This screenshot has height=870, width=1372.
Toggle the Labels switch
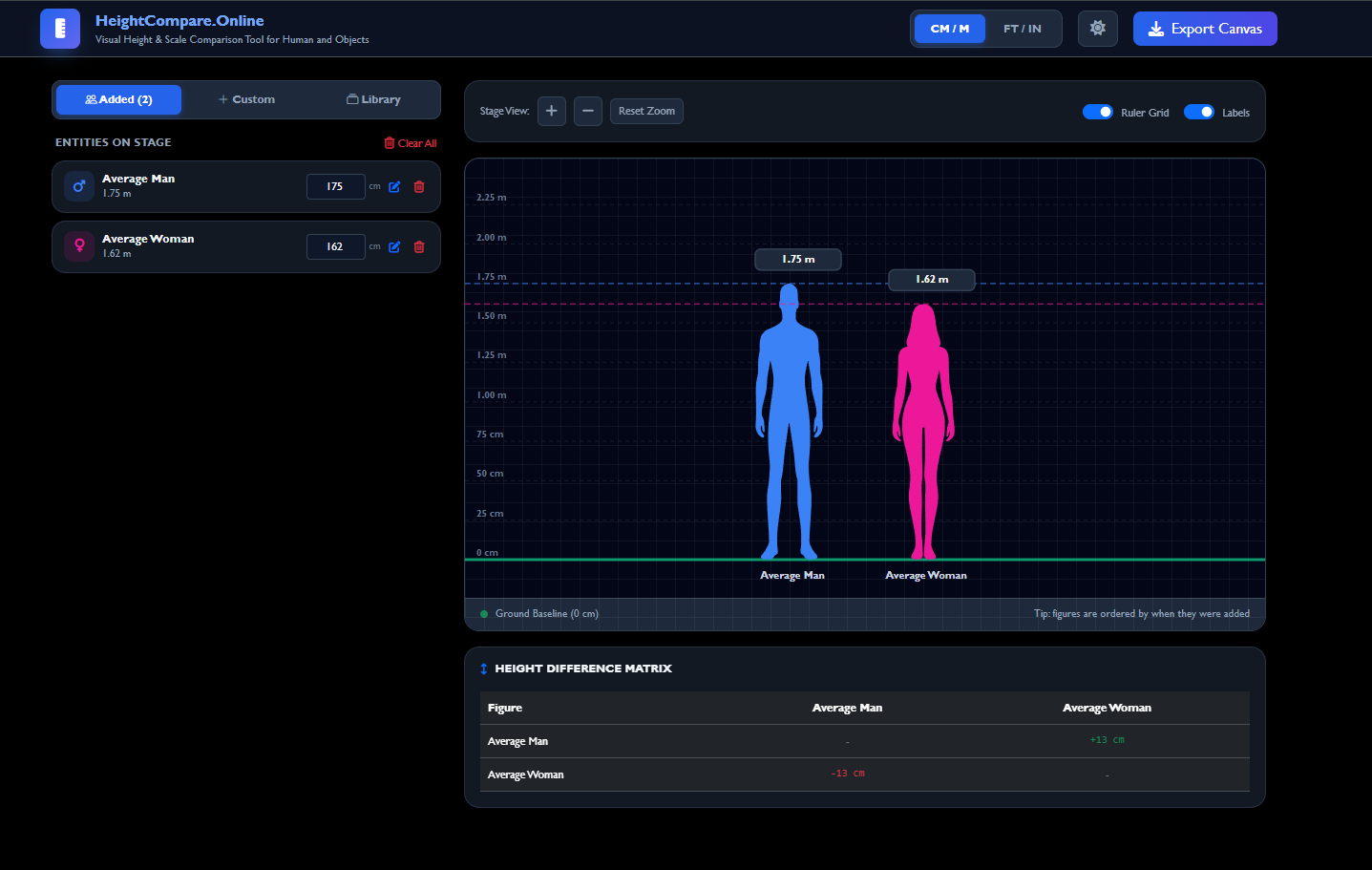[x=1199, y=112]
